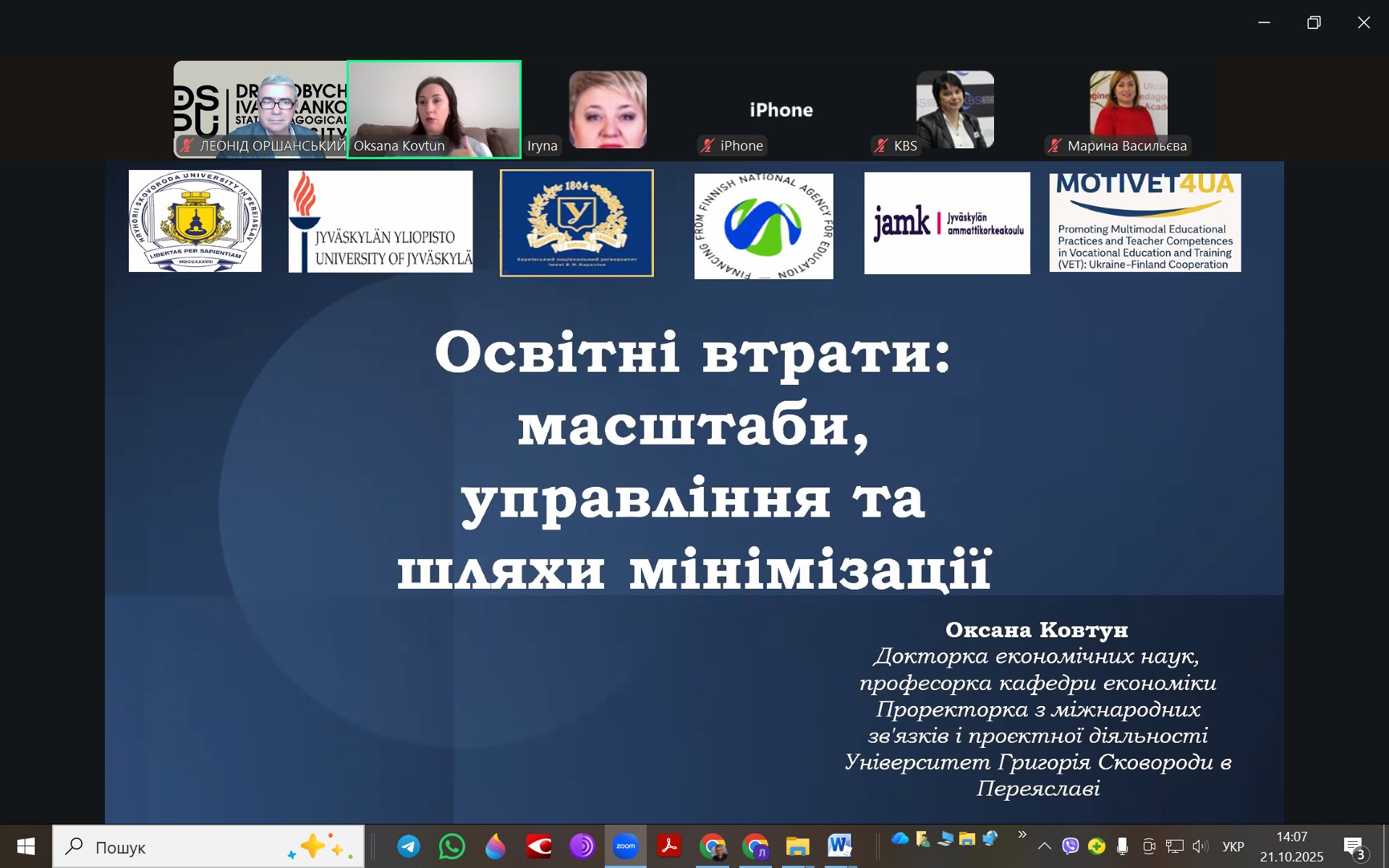Show hidden system tray icons
Screen dimensions: 1389x868
[x=1044, y=846]
